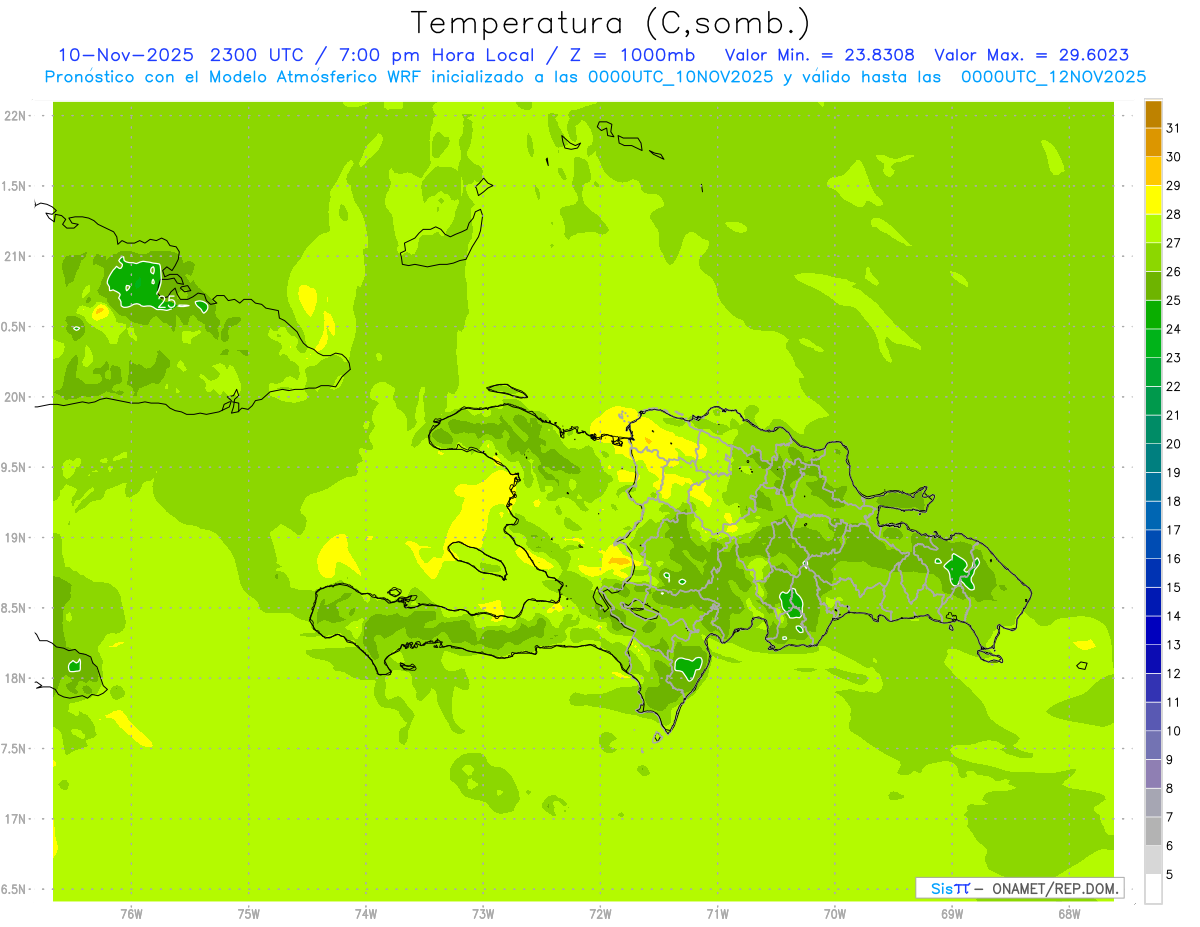The image size is (1200, 927).
Task: Click the legend swatch between 26 and 27
Action: (x=1153, y=257)
